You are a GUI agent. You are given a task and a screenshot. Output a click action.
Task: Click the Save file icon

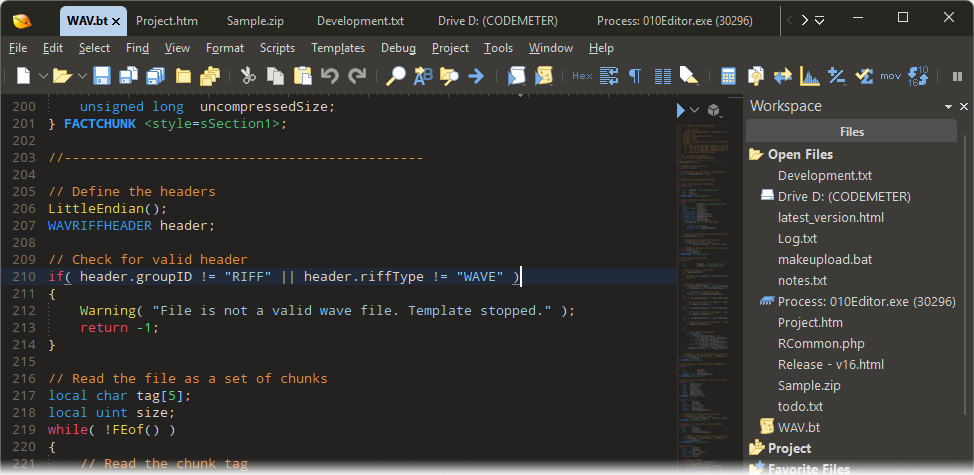[102, 76]
